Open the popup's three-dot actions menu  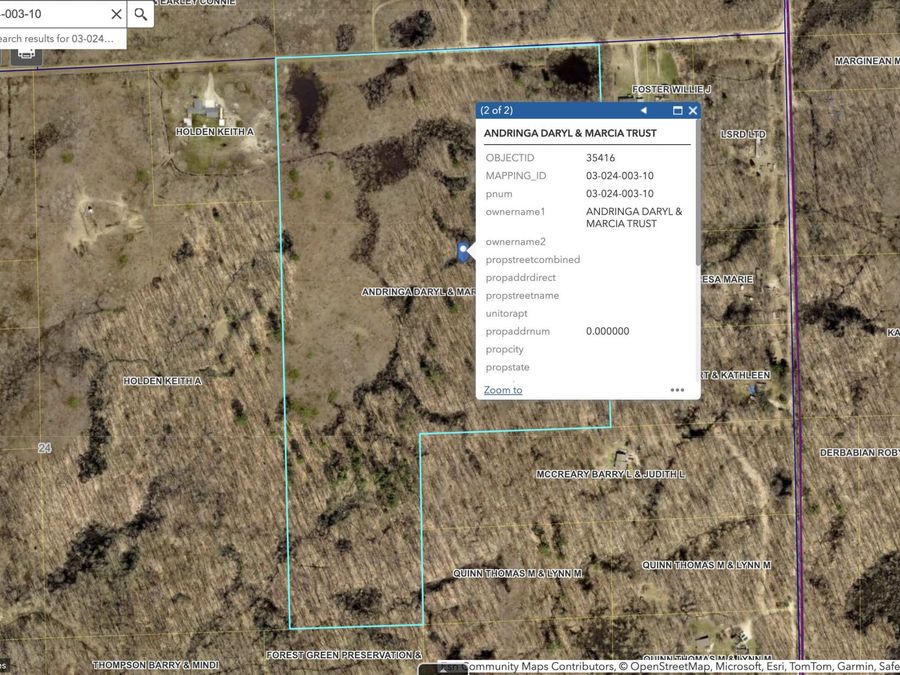(677, 390)
